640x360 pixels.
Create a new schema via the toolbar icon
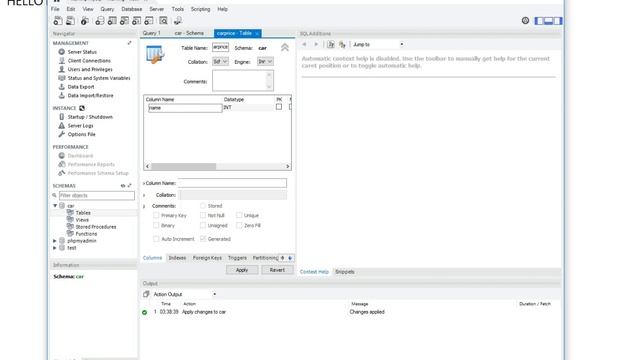(x=99, y=21)
